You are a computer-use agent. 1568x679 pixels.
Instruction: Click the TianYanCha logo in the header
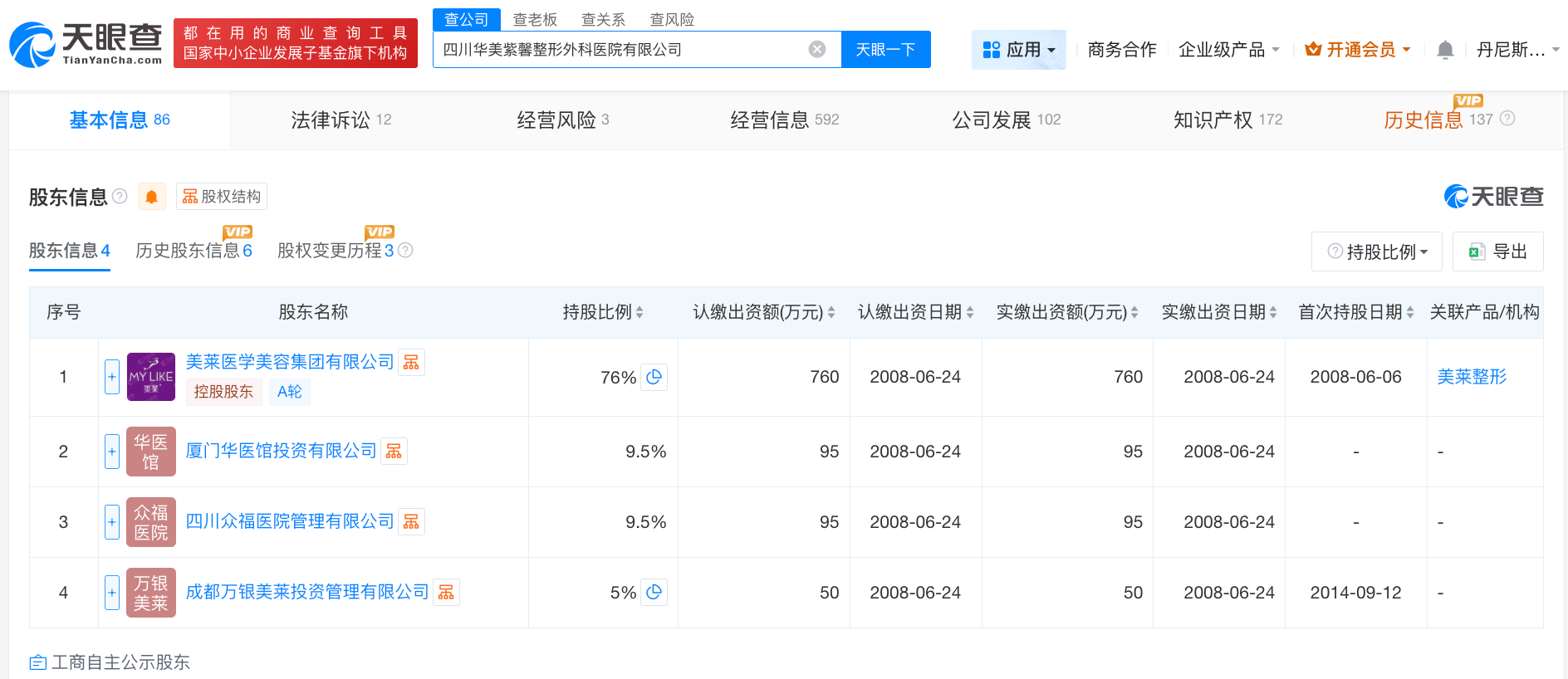pyautogui.click(x=86, y=45)
